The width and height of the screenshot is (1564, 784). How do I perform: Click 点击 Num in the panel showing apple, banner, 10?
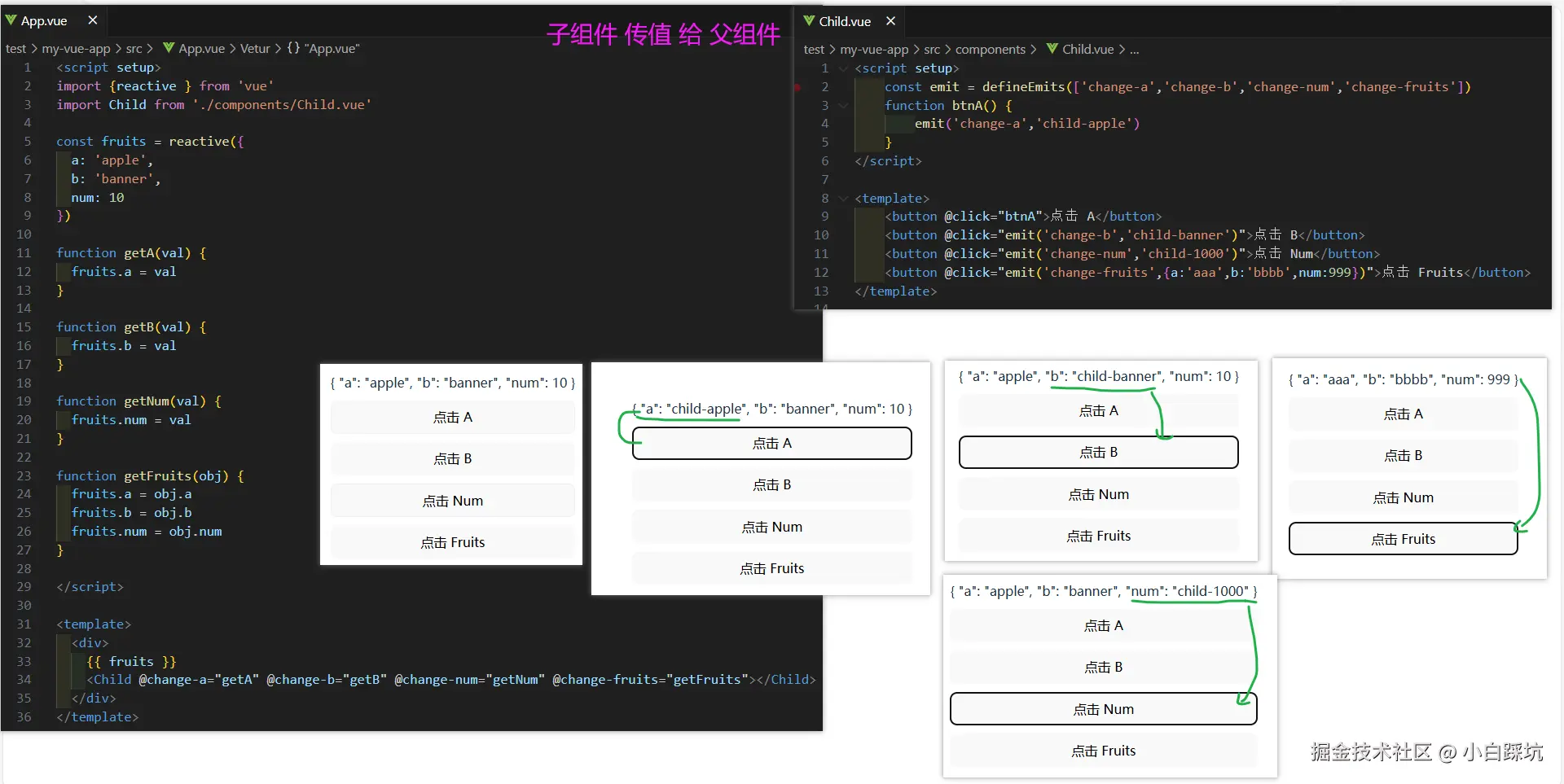(453, 501)
